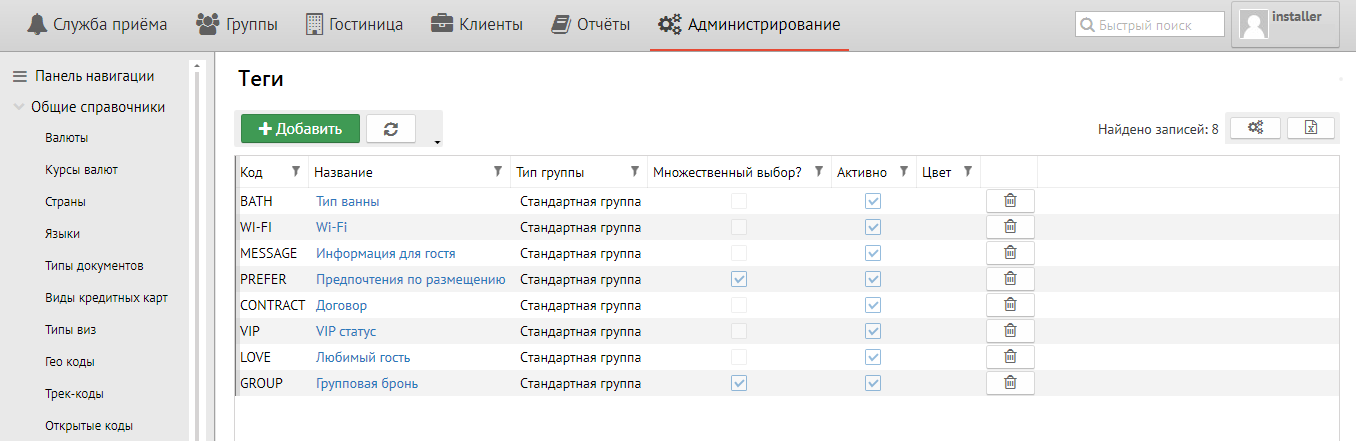The image size is (1356, 441).
Task: Collapse the Общие справочники tree section
Action: pos(19,107)
